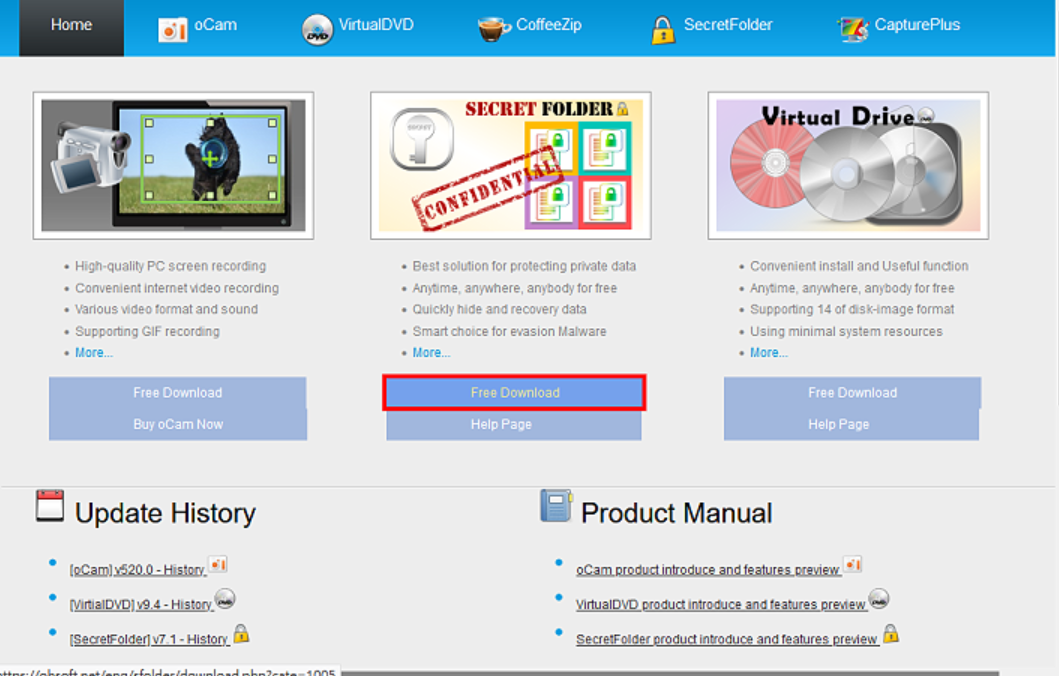The image size is (1059, 676).
Task: Open the Secret Folder banner image
Action: (511, 165)
